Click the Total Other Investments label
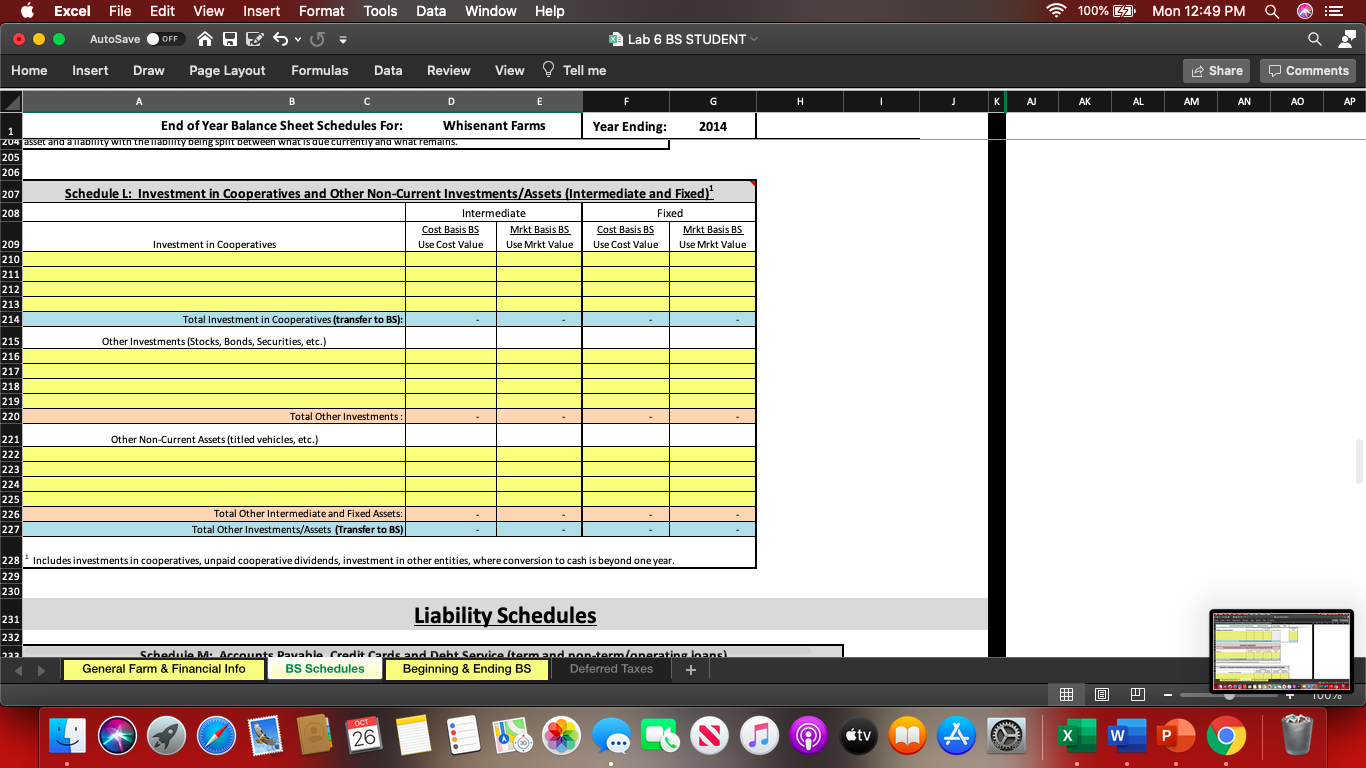This screenshot has width=1366, height=768. 346,416
